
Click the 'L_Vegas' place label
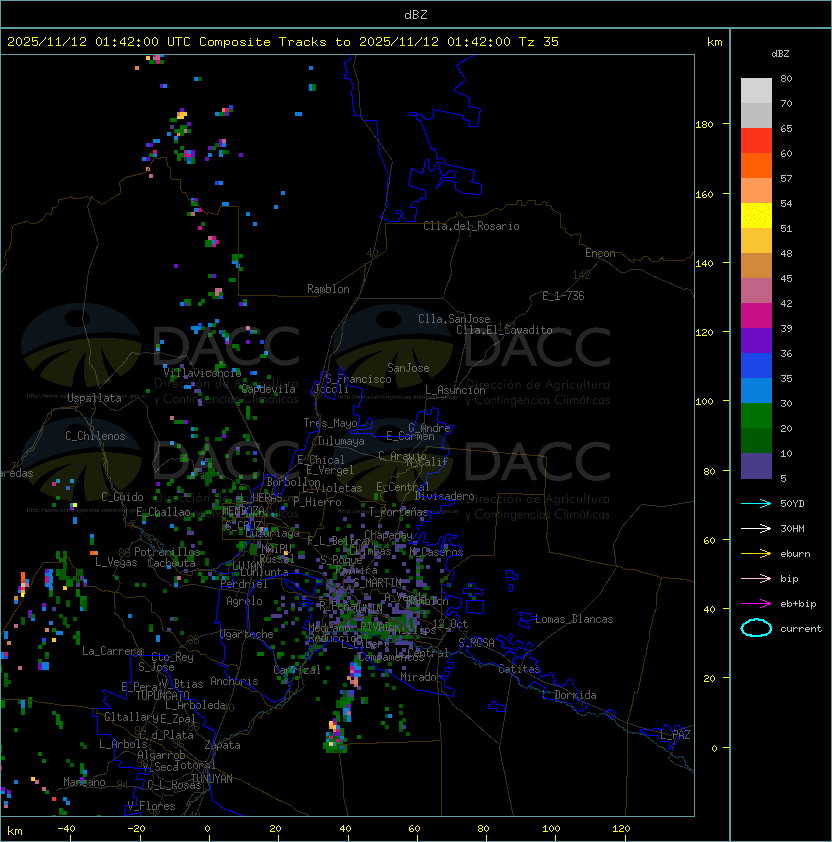[x=116, y=562]
